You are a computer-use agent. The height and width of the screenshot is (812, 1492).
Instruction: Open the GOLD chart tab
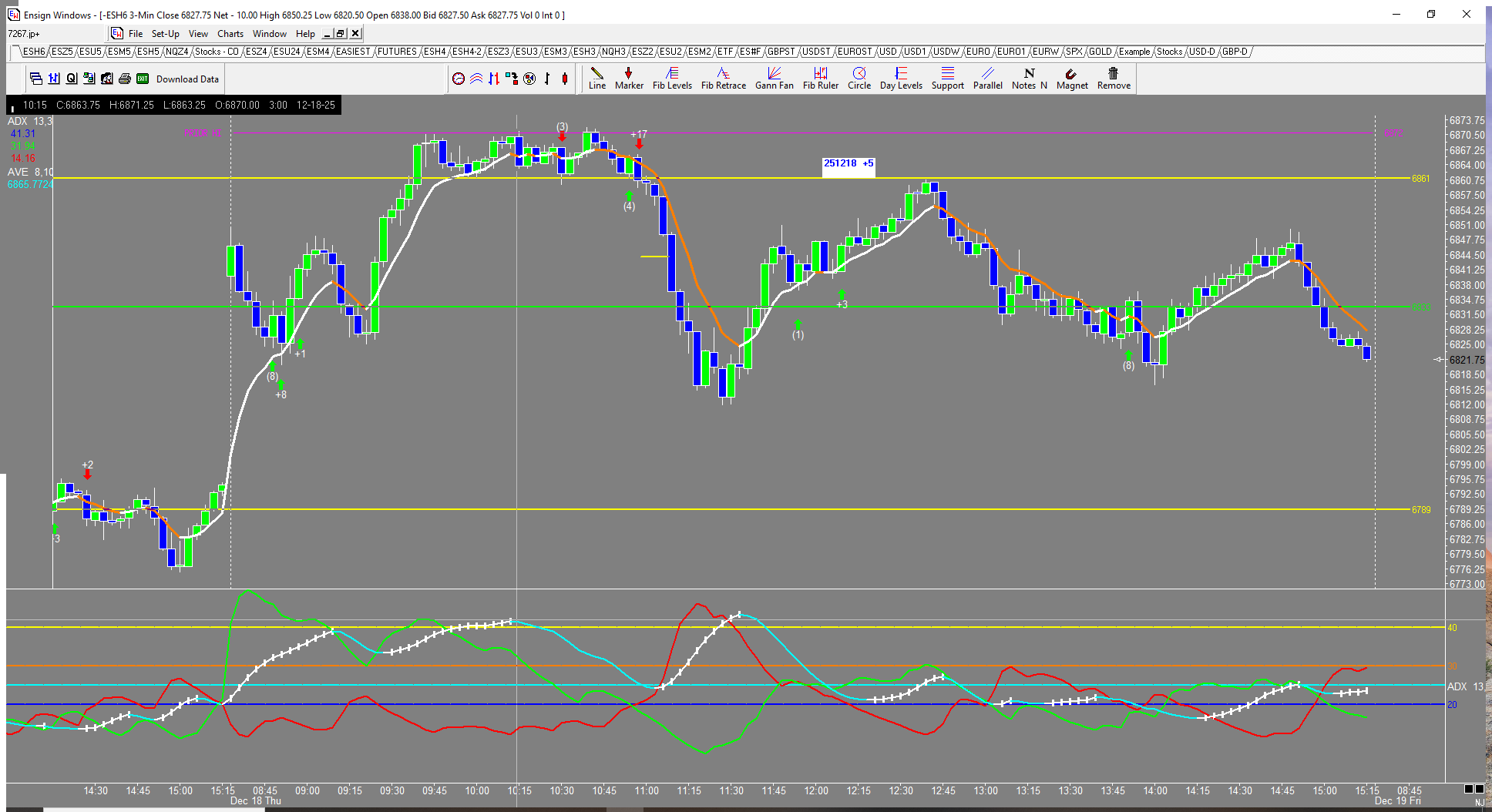[1100, 52]
